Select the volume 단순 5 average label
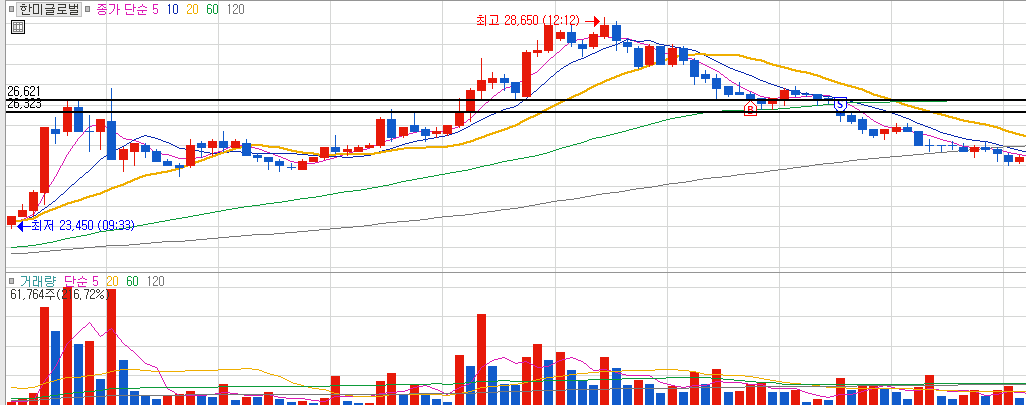1026x405 pixels. pyautogui.click(x=80, y=281)
